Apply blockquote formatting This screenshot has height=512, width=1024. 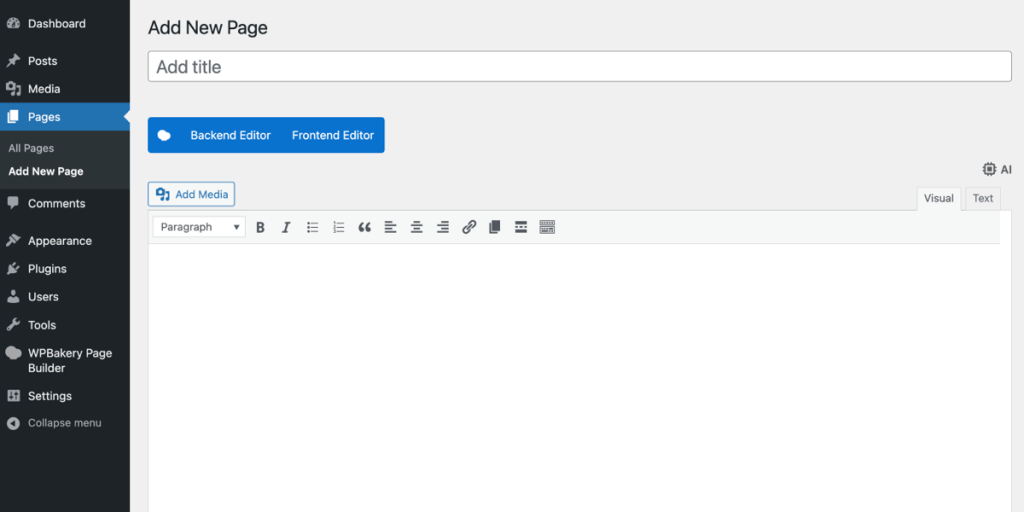pyautogui.click(x=364, y=227)
